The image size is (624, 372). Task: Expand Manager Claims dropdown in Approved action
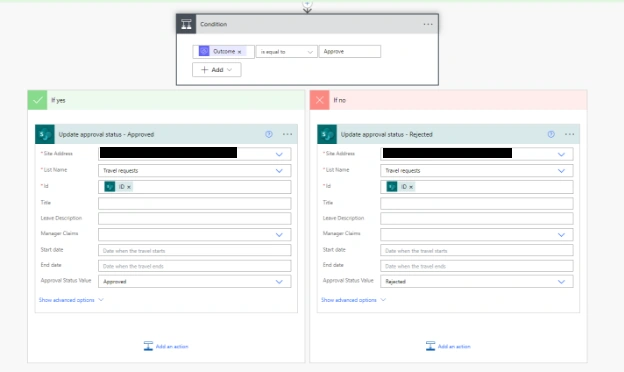click(x=279, y=235)
